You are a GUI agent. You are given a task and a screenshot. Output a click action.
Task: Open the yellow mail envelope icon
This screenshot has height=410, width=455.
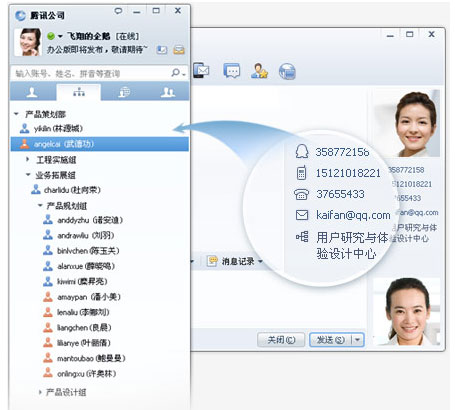(179, 50)
